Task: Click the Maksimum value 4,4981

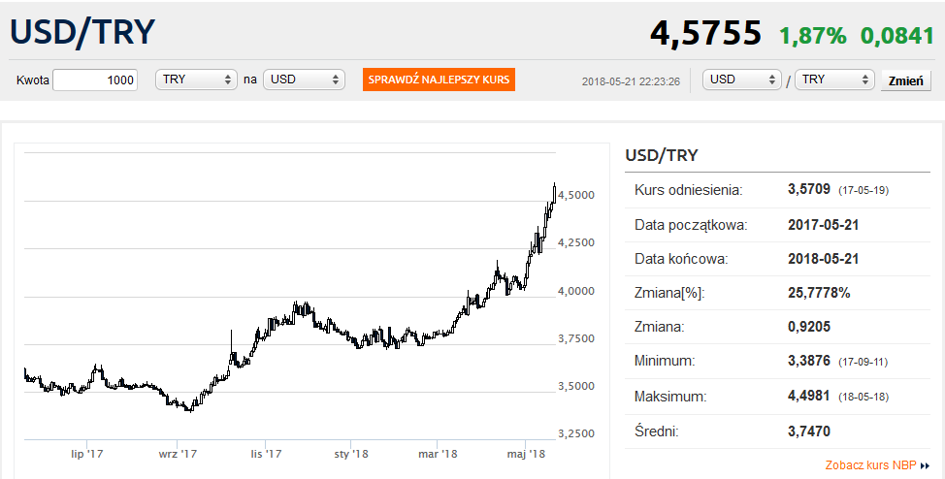Action: pyautogui.click(x=809, y=397)
